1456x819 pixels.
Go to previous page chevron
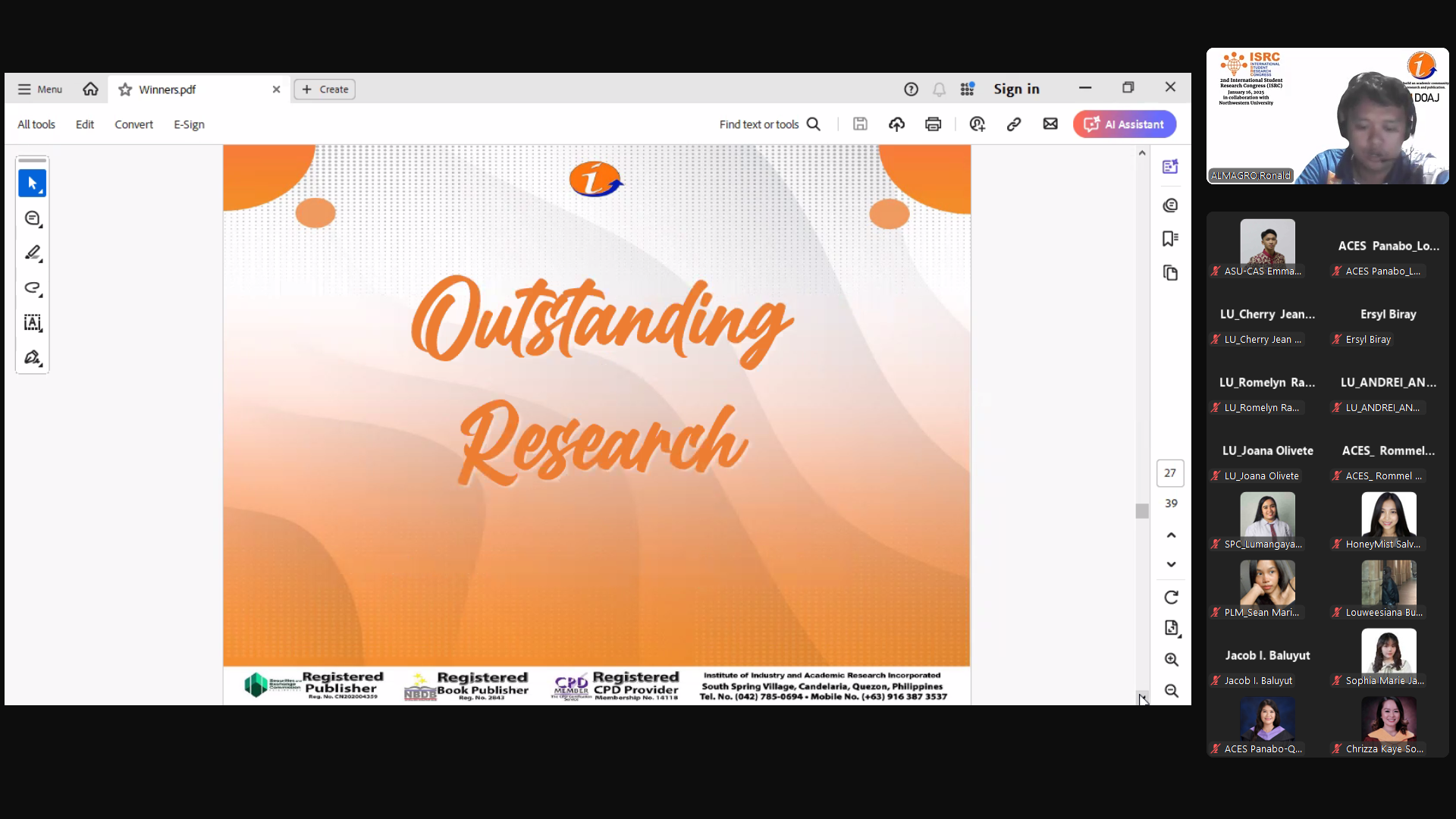click(1171, 535)
